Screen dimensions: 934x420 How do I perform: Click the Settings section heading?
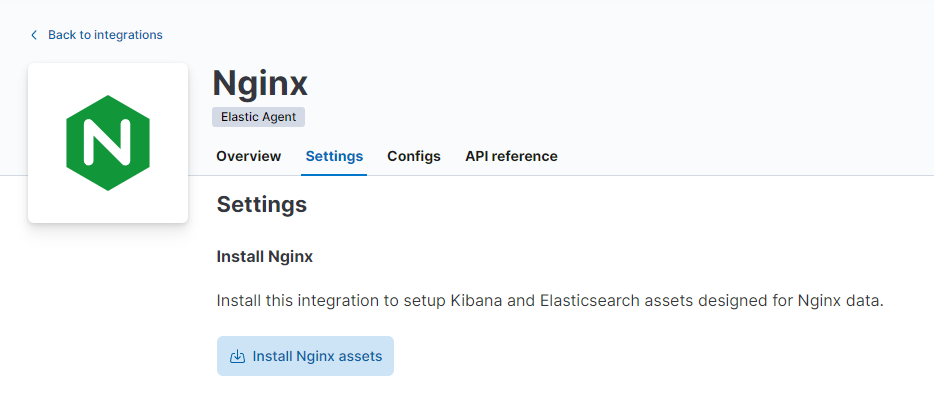(261, 205)
